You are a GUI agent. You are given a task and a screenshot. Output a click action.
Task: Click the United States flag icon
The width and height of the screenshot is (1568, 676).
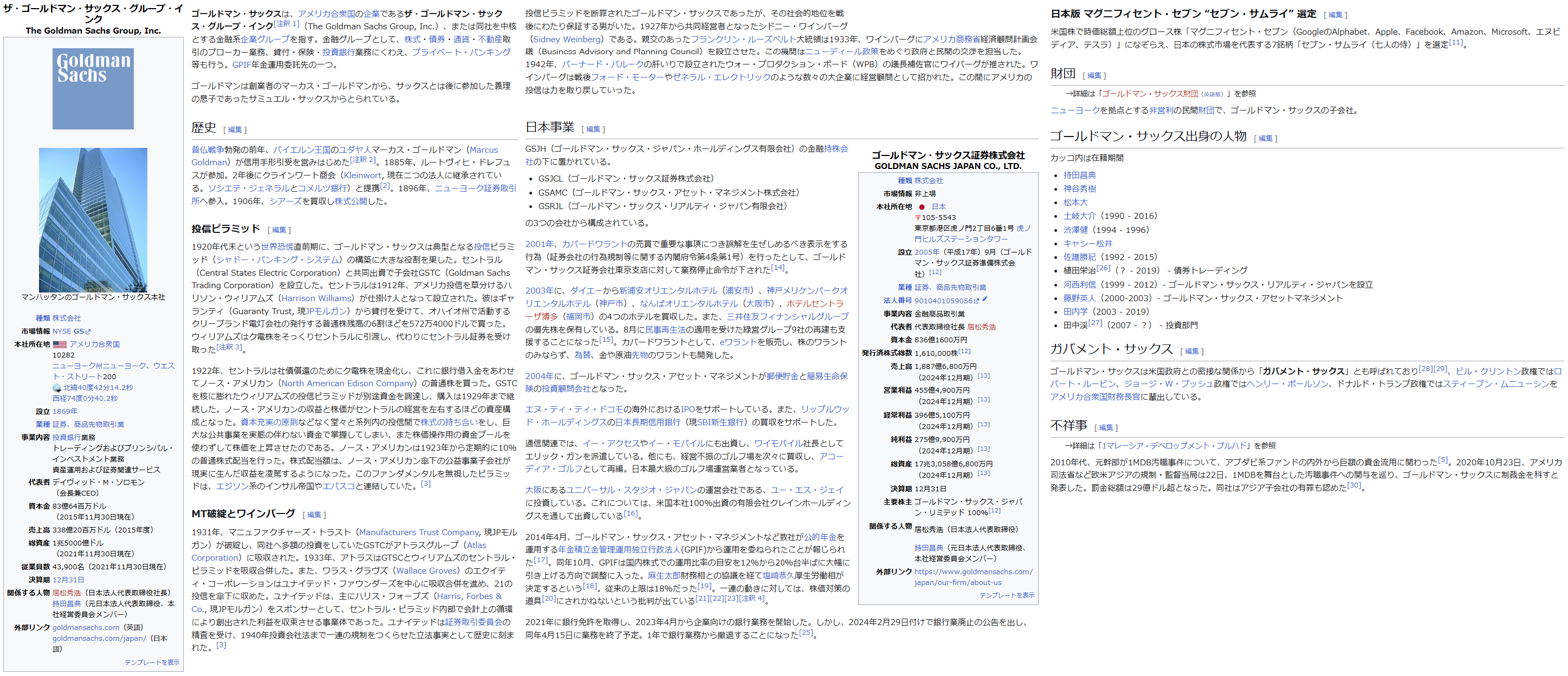59,344
